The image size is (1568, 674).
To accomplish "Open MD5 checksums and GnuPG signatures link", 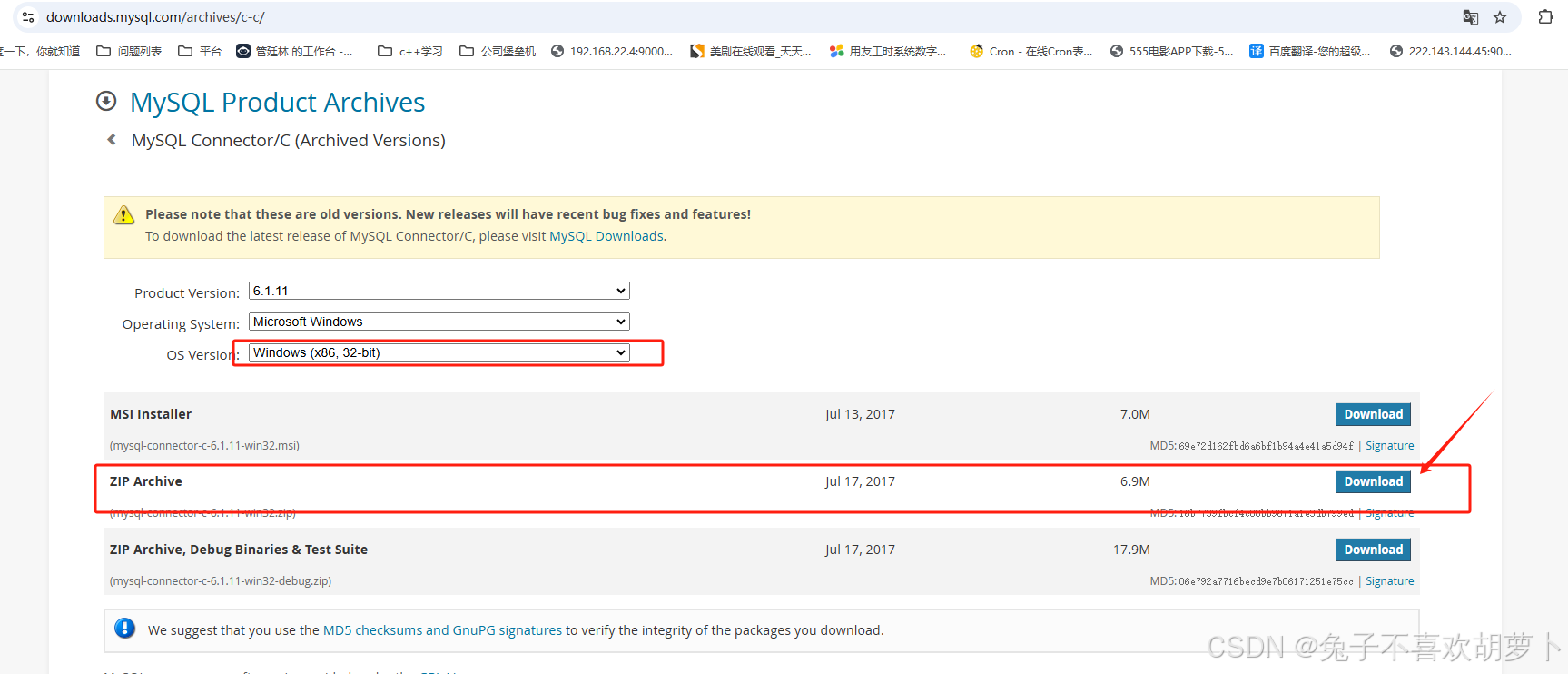I will (x=442, y=630).
